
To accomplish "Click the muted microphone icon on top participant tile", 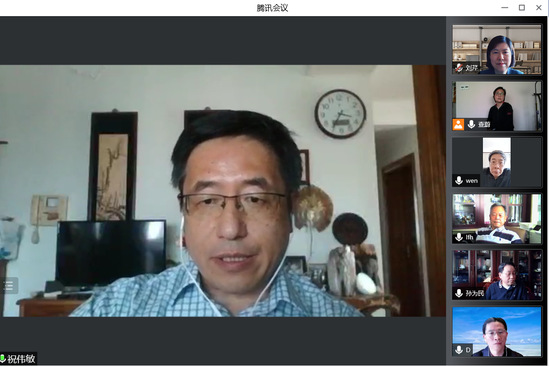I will (459, 68).
